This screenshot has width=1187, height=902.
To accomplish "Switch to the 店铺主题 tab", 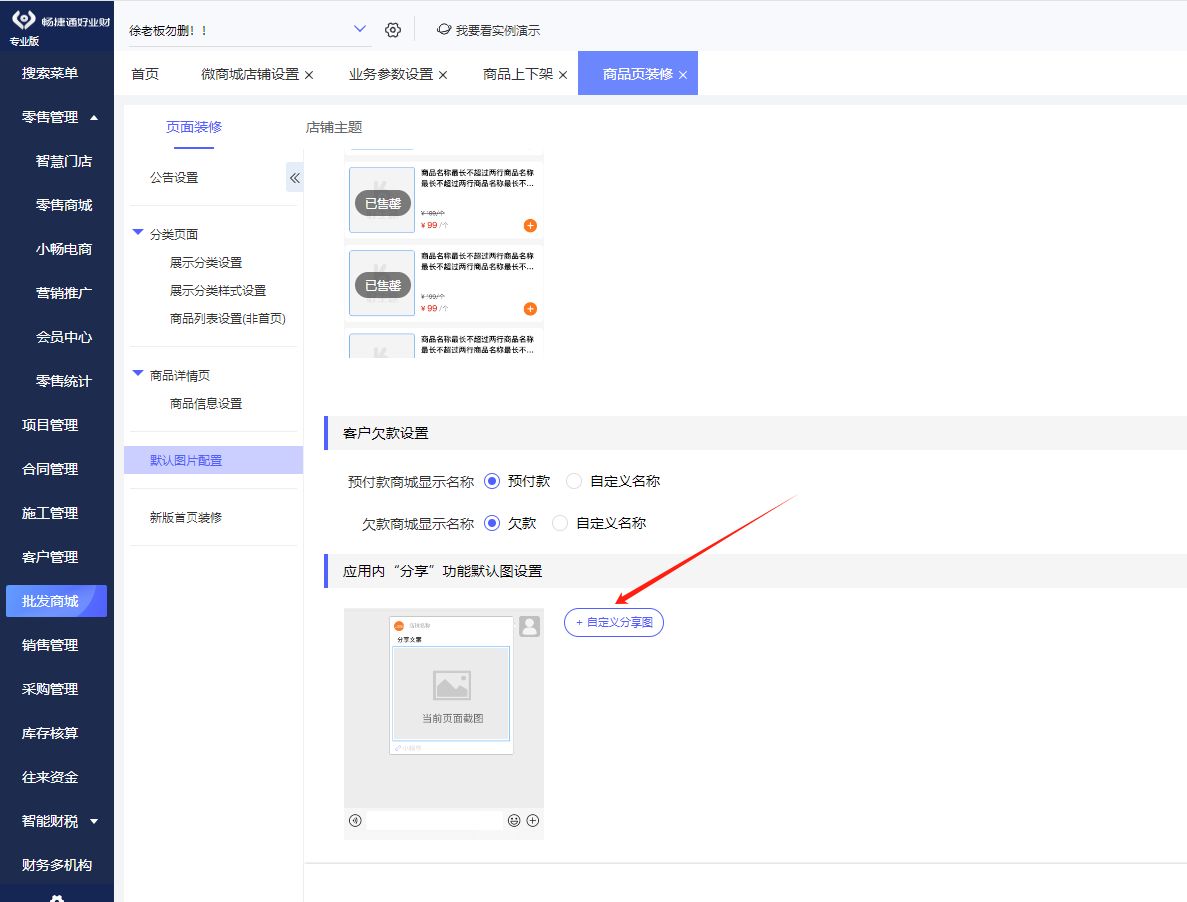I will [334, 127].
